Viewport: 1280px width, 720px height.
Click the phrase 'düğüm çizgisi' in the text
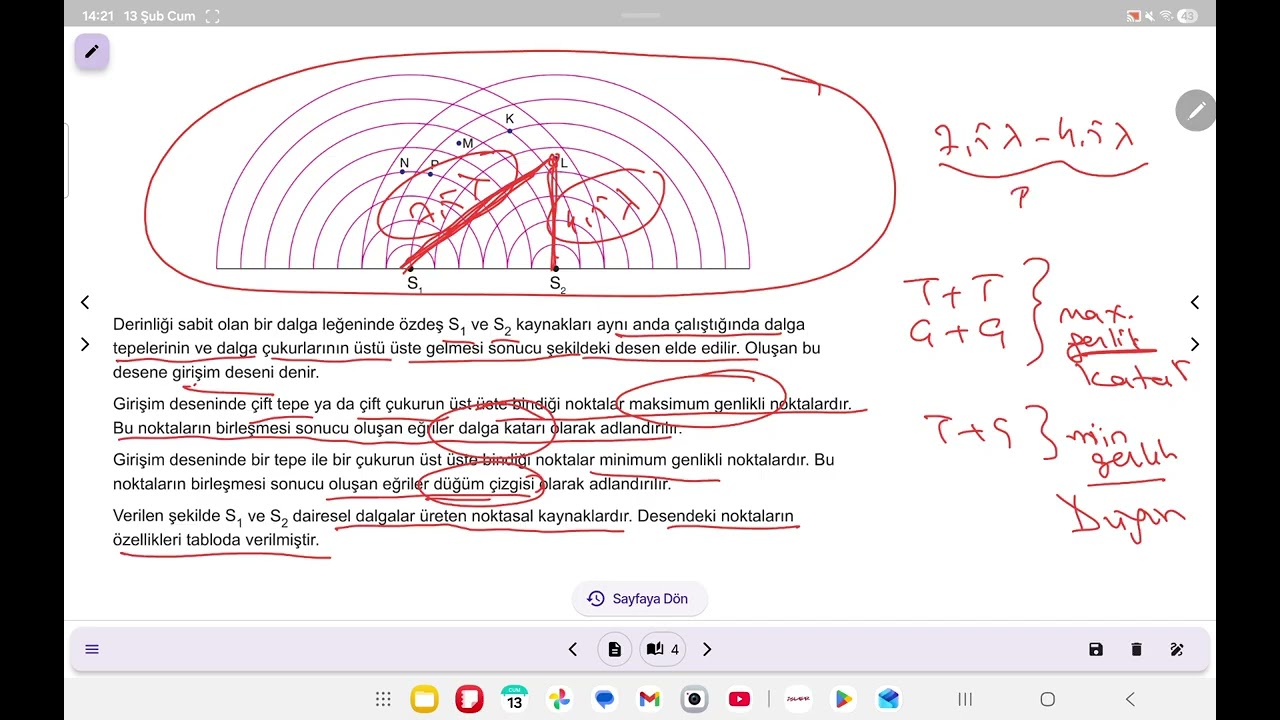point(484,484)
